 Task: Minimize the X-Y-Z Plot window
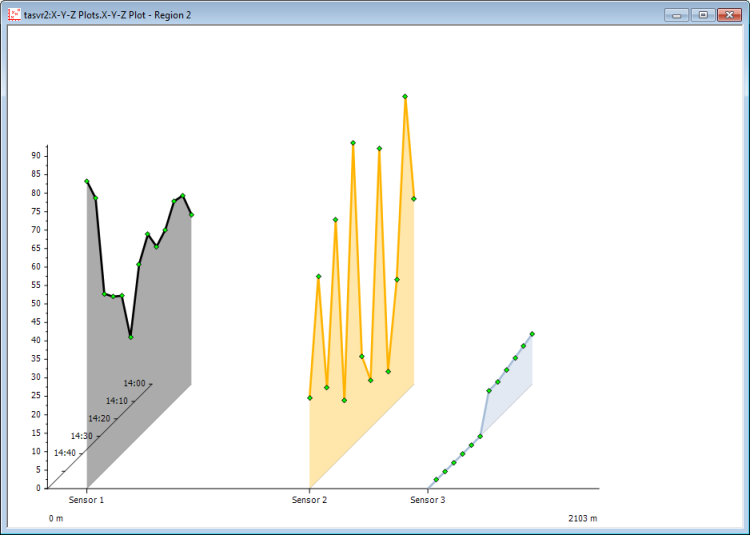coord(676,15)
